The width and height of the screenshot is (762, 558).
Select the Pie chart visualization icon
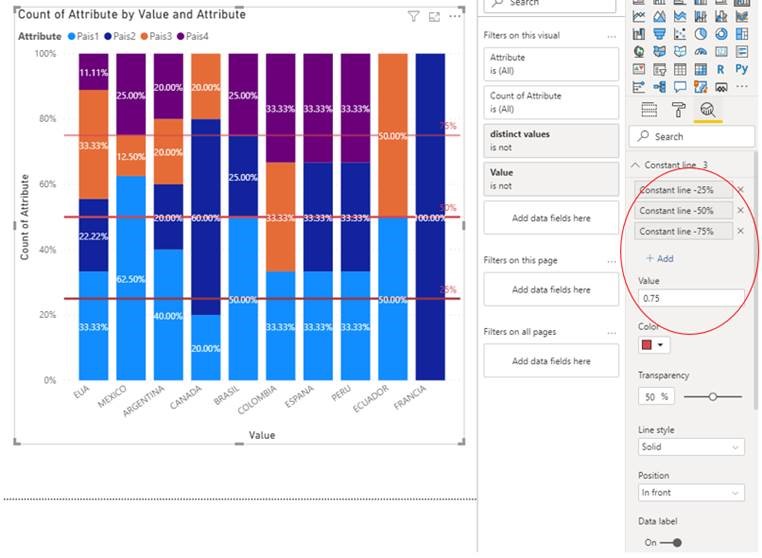pos(700,34)
